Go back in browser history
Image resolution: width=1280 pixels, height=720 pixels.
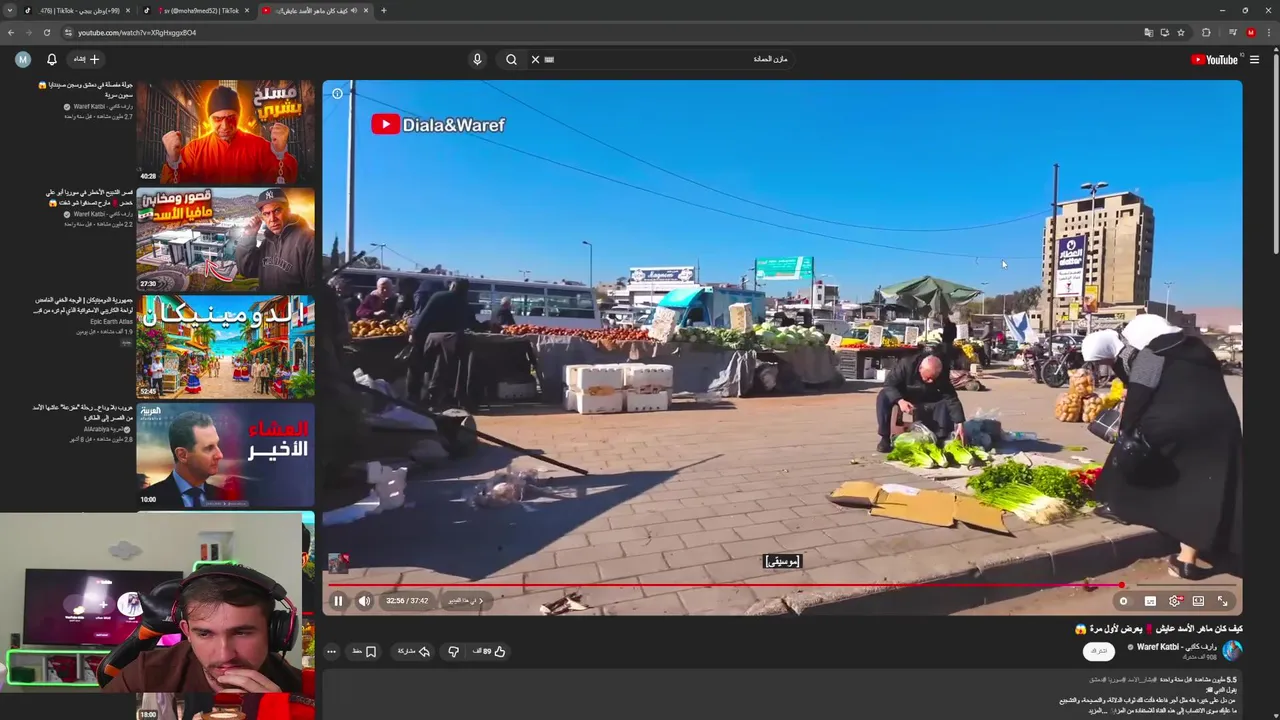click(x=11, y=32)
